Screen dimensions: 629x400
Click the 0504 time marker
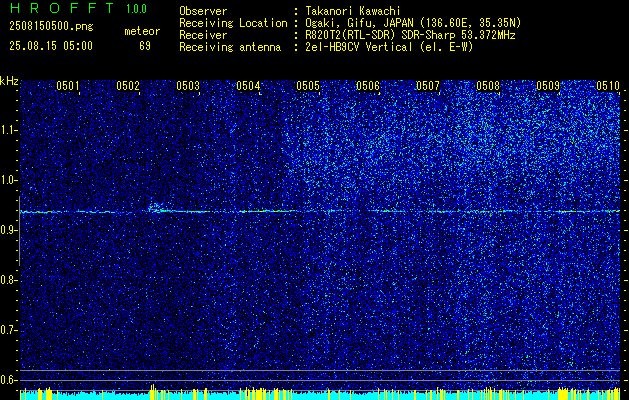point(248,85)
